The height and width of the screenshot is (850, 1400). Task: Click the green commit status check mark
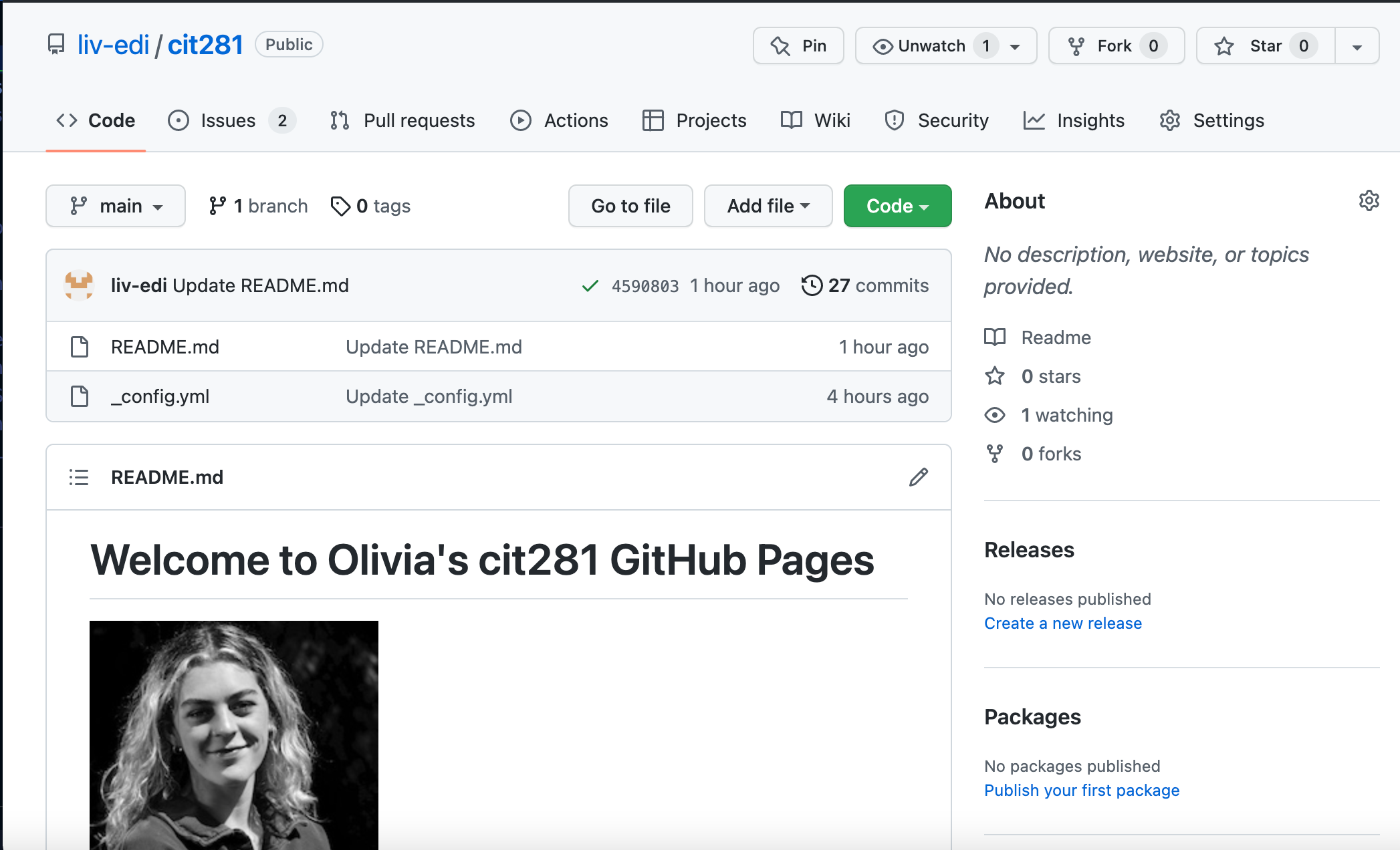point(590,286)
